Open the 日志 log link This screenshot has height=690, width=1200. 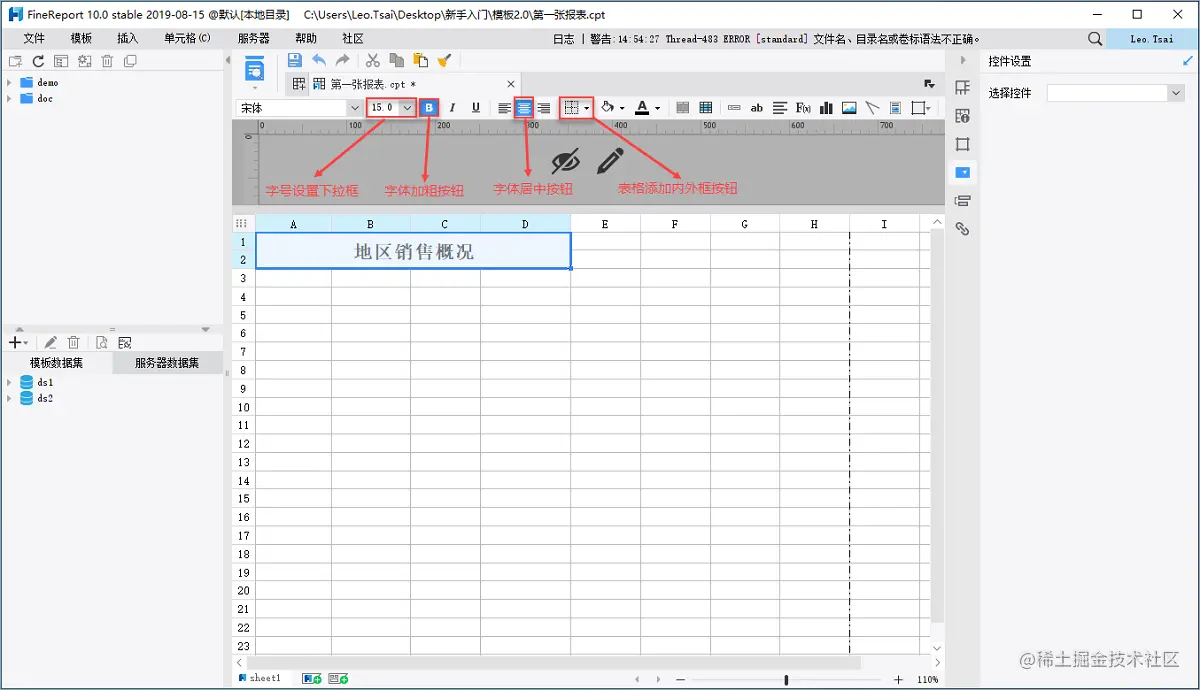pos(563,39)
